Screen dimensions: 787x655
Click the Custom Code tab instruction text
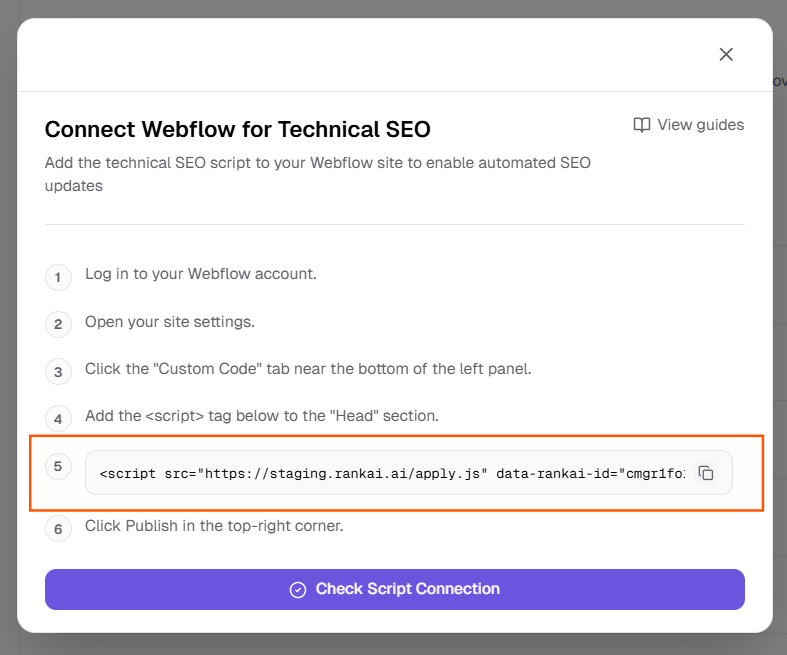click(x=308, y=369)
